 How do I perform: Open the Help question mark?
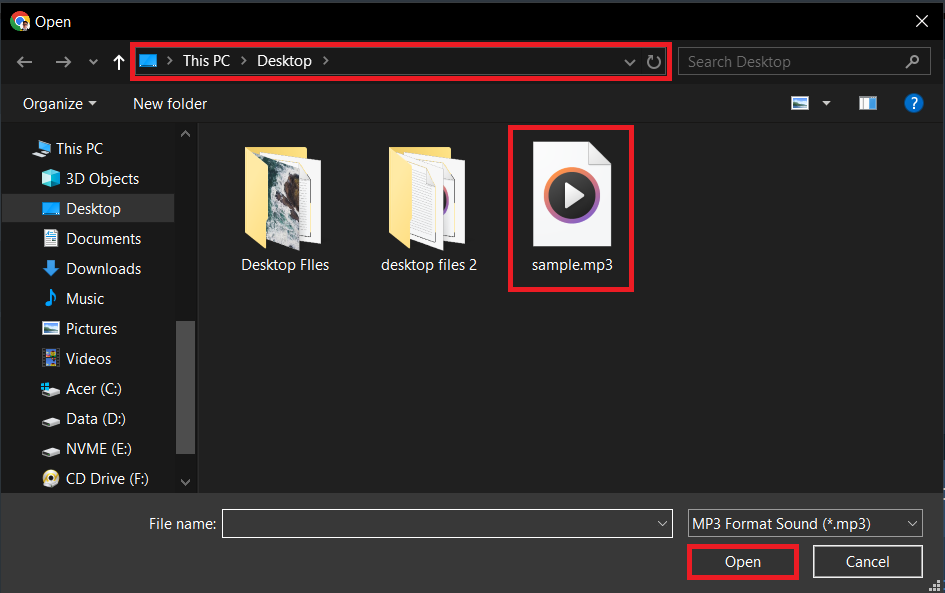(914, 103)
